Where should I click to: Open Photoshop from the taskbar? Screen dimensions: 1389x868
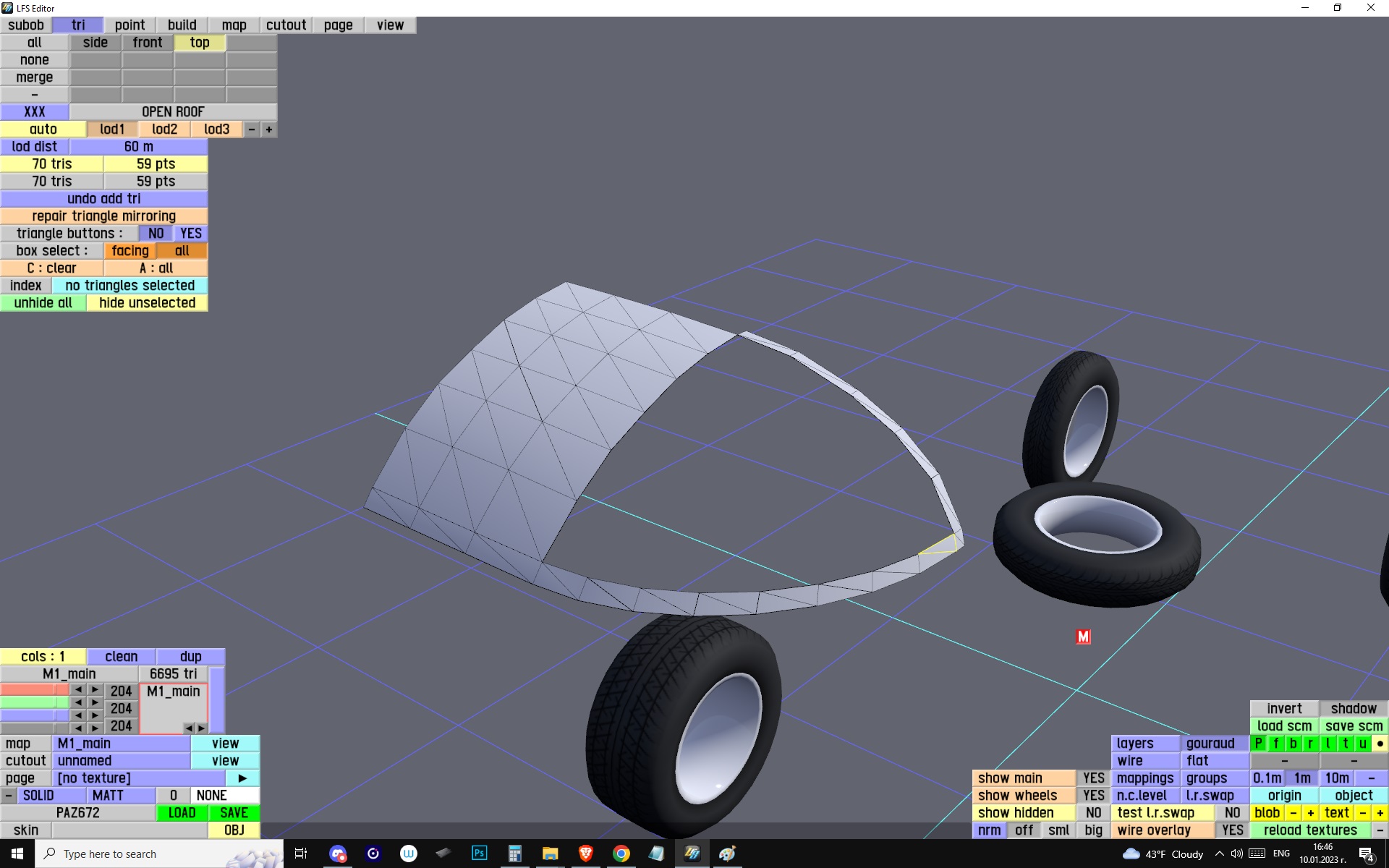pyautogui.click(x=479, y=854)
